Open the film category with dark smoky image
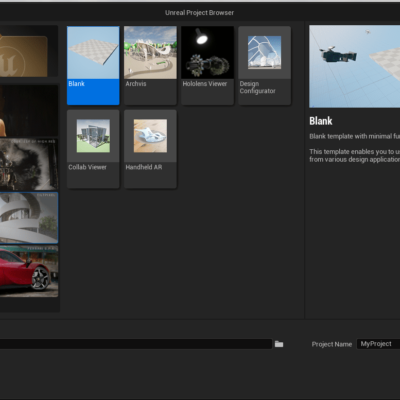Image resolution: width=400 pixels, height=400 pixels. (29, 164)
